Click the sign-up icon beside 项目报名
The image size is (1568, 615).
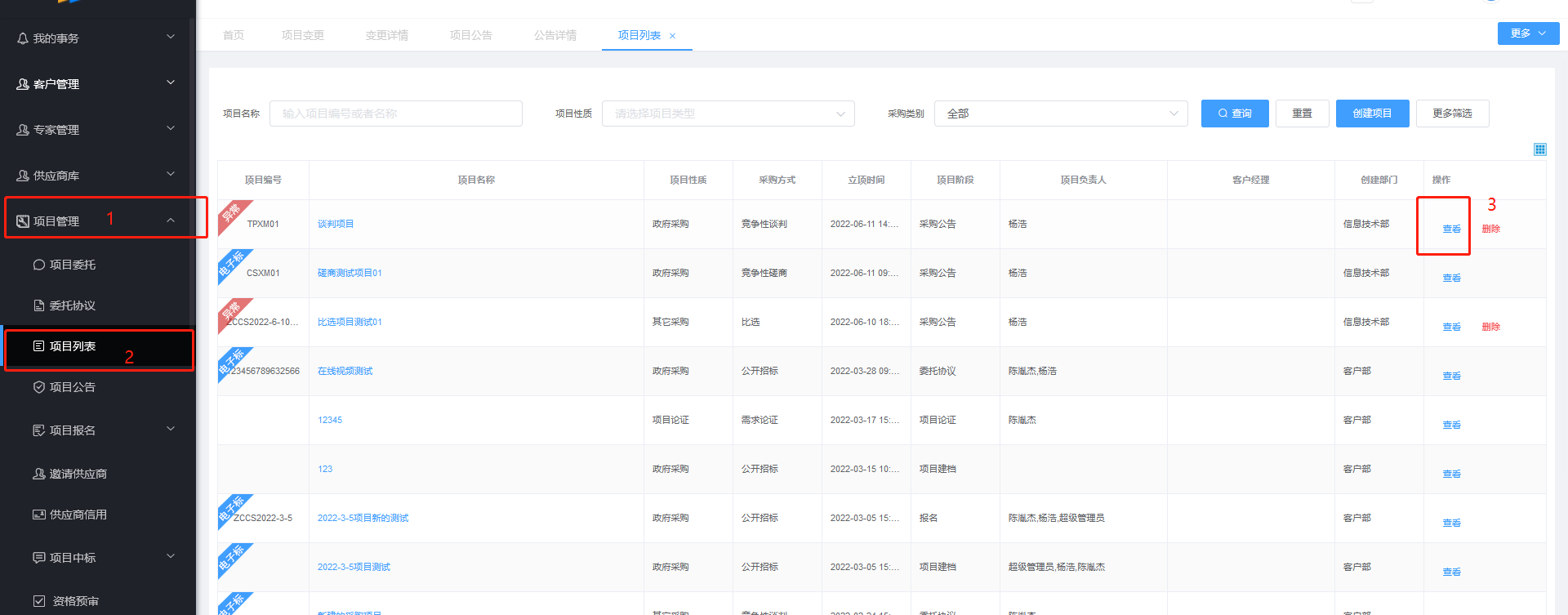[39, 430]
